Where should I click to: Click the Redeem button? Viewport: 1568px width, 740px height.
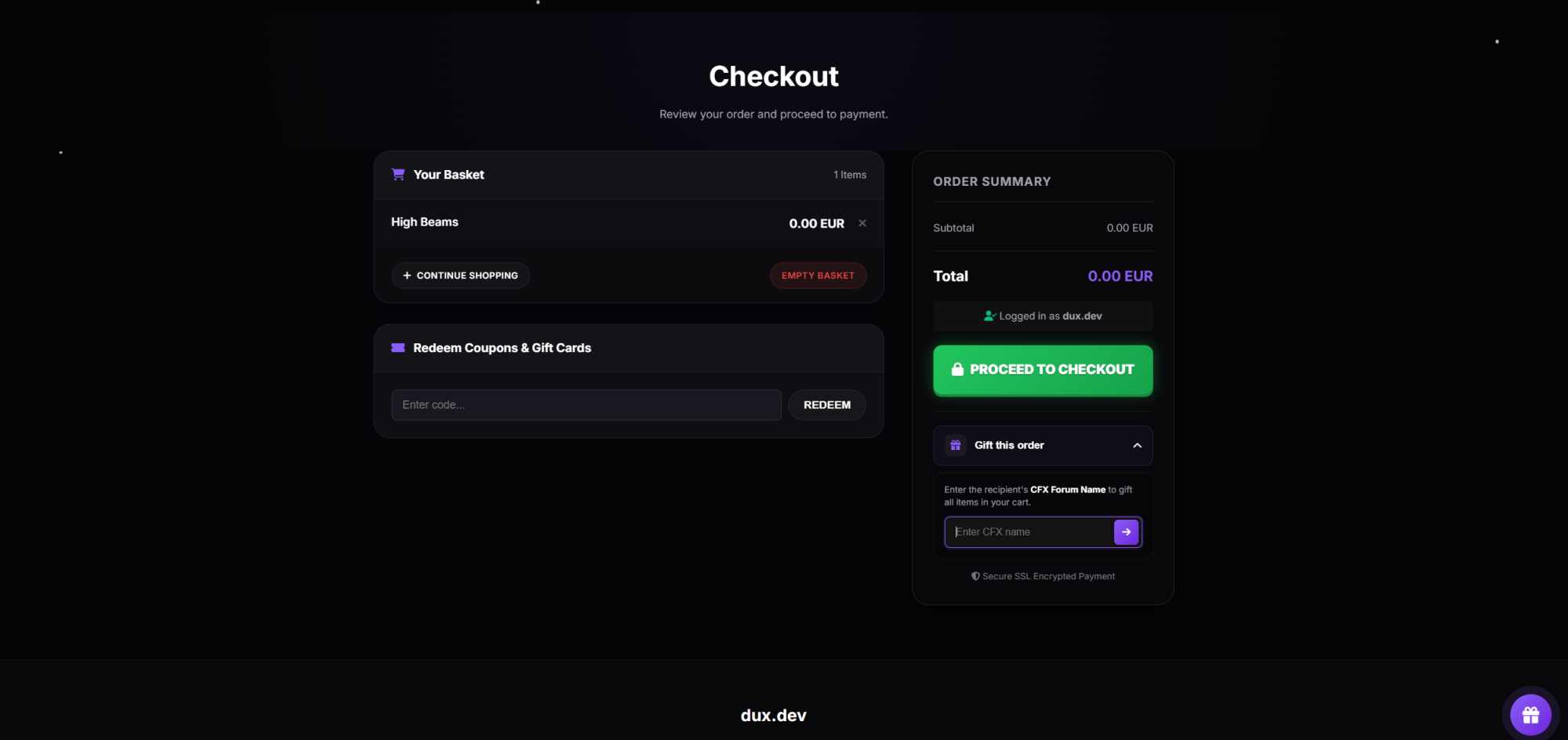coord(826,404)
